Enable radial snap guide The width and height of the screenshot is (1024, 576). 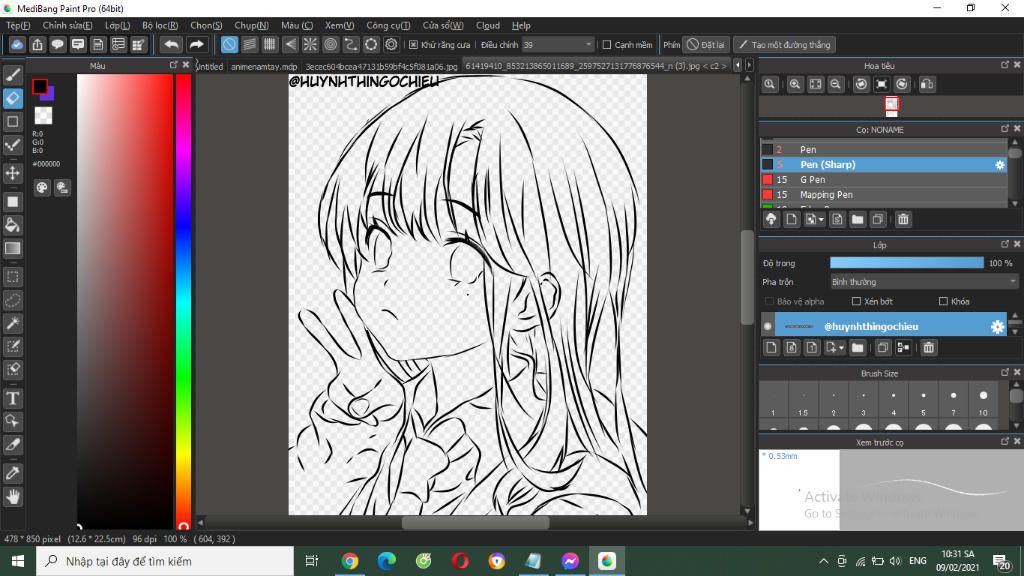pyautogui.click(x=310, y=44)
